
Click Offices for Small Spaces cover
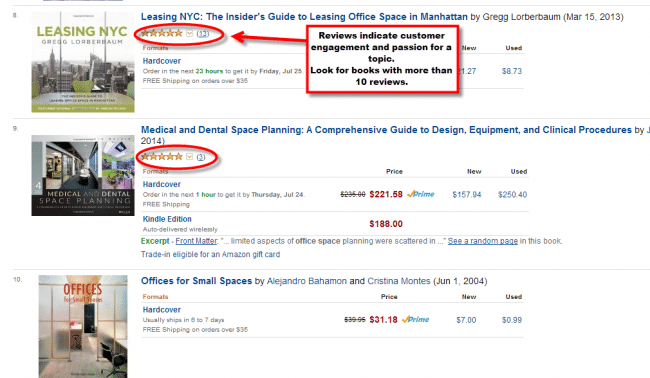(83, 326)
